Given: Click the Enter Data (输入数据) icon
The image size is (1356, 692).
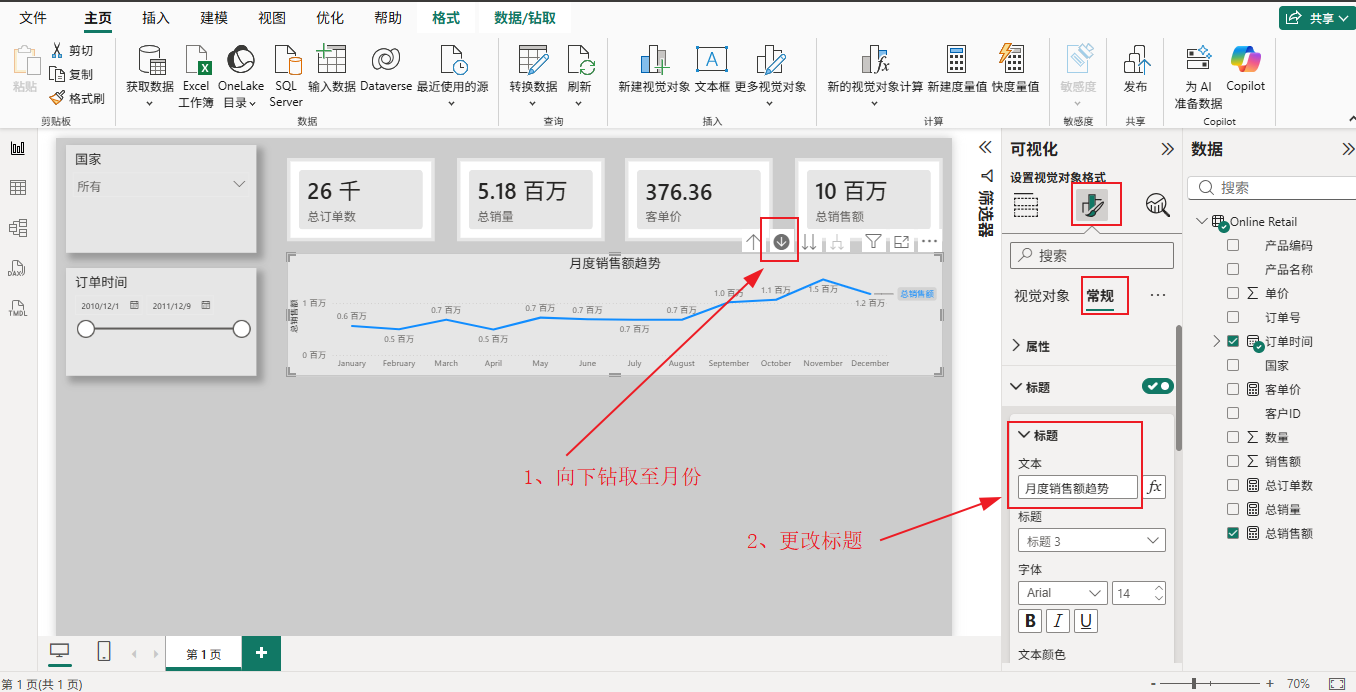Looking at the screenshot, I should (331, 60).
